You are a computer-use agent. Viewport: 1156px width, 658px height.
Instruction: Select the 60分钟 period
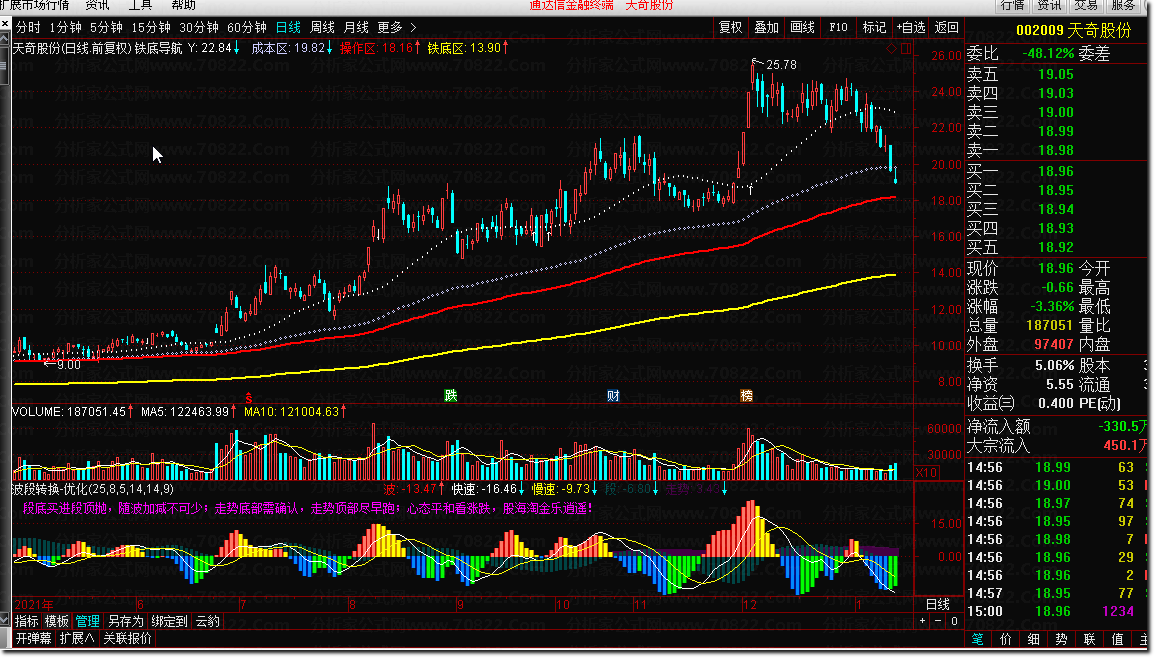(x=247, y=27)
